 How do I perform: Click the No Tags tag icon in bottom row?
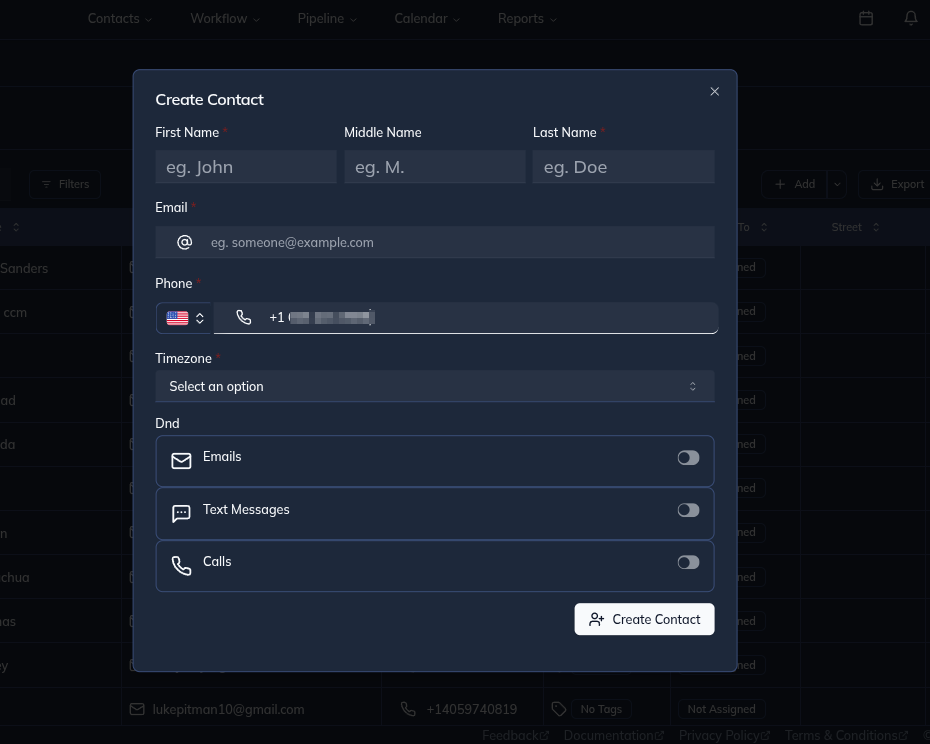coord(559,709)
